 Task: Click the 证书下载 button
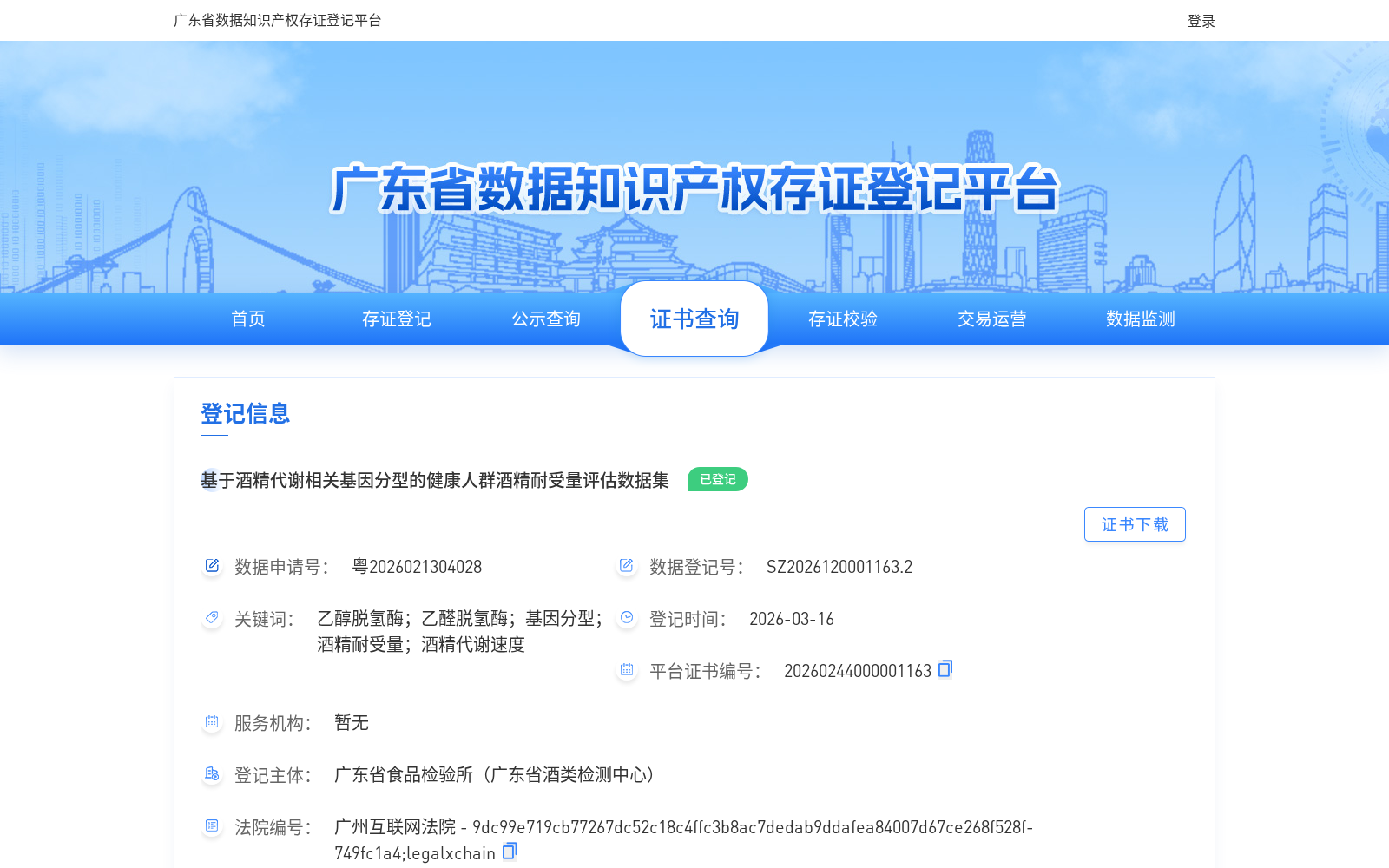pos(1135,524)
